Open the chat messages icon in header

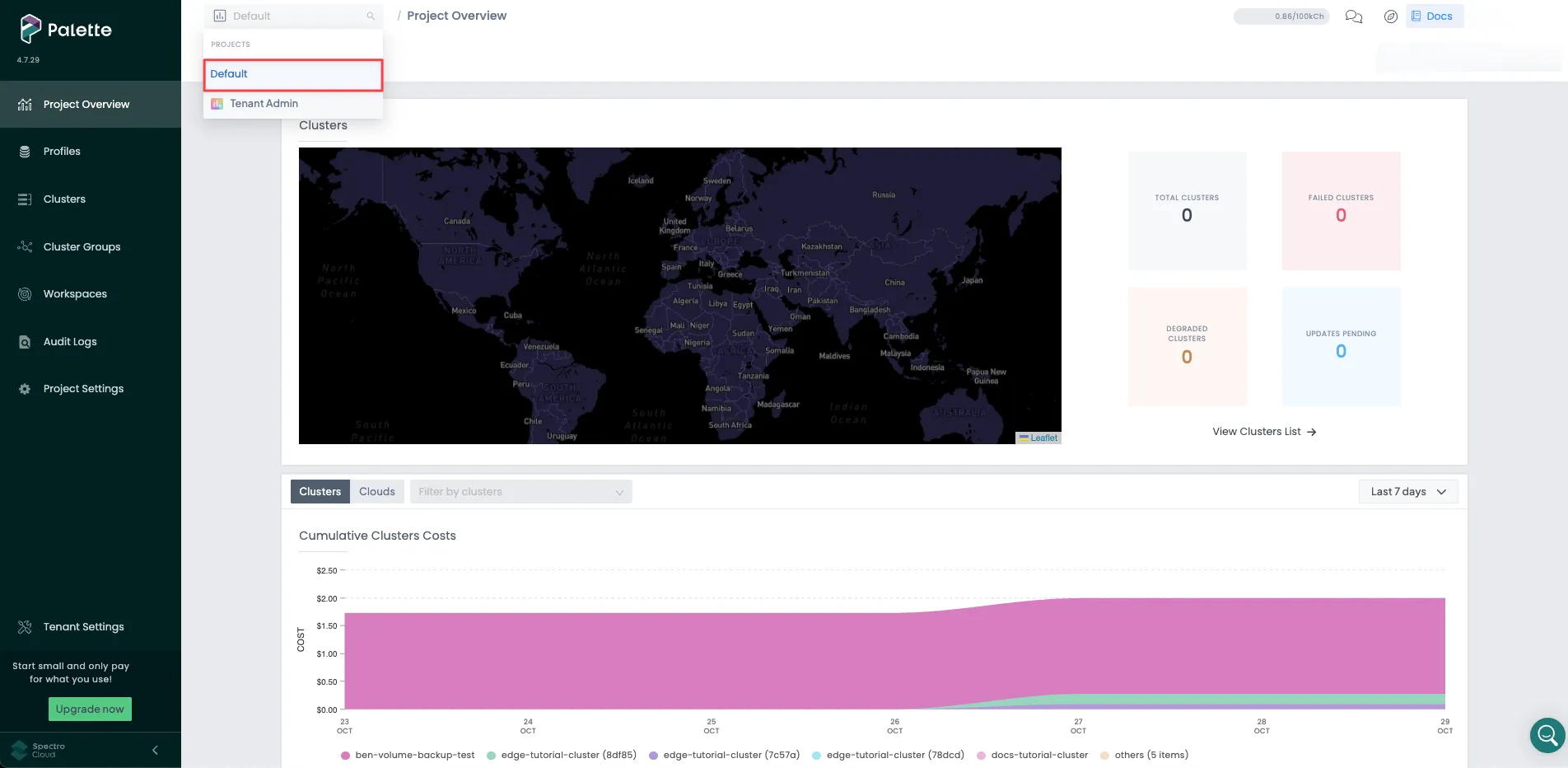coord(1353,16)
